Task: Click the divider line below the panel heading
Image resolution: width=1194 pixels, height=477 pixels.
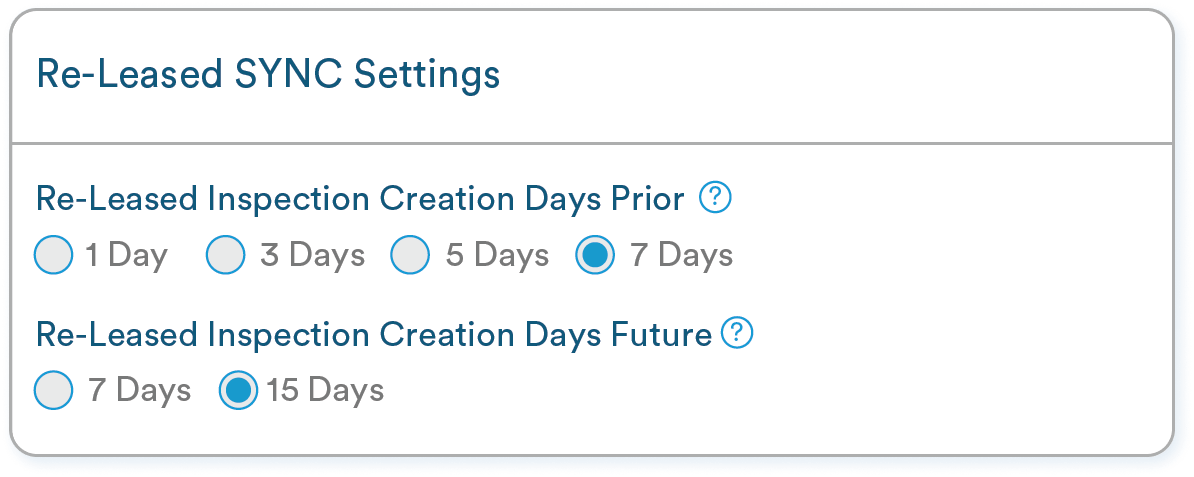Action: point(592,142)
